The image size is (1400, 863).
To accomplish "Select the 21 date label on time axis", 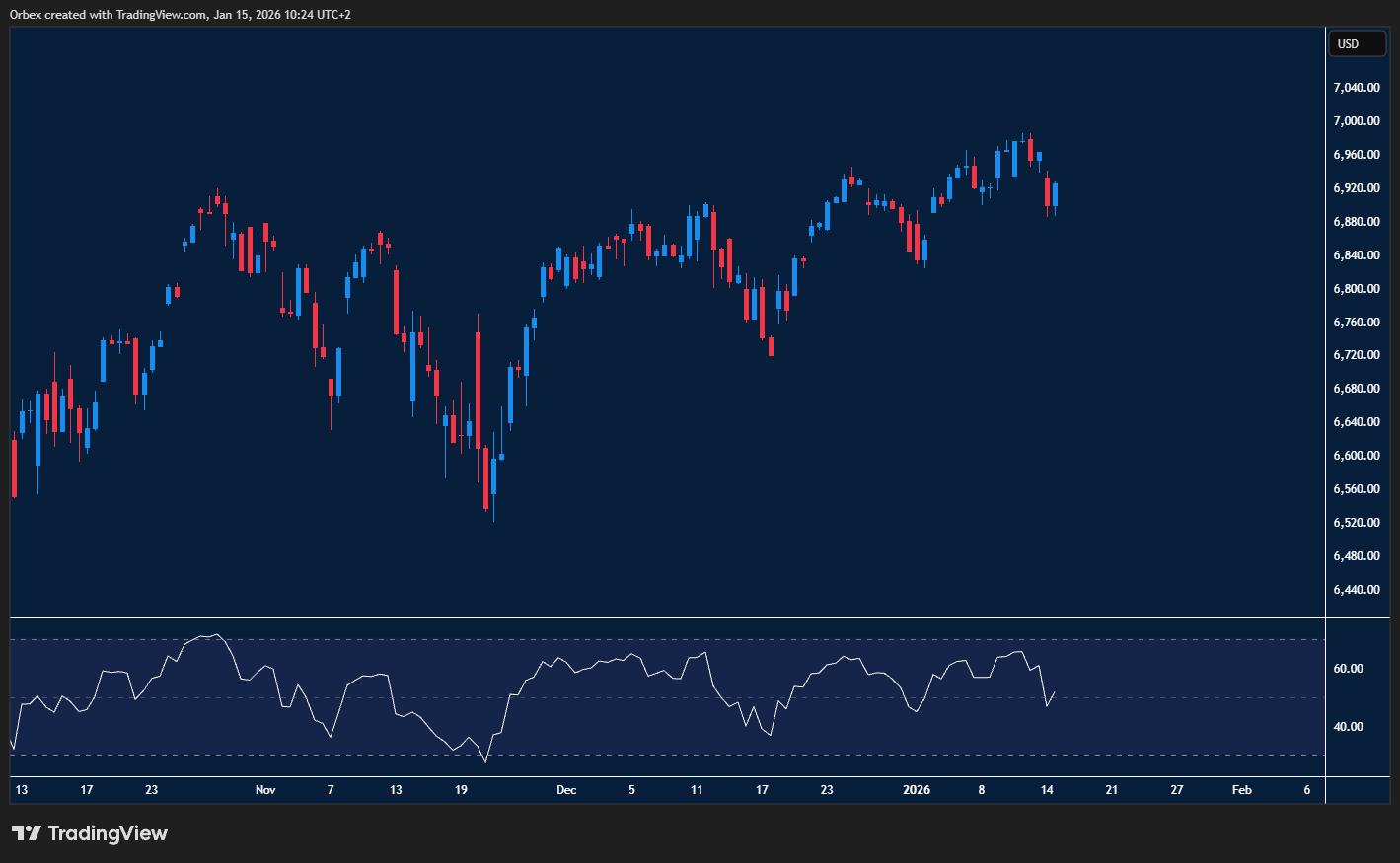I will coord(1112,790).
